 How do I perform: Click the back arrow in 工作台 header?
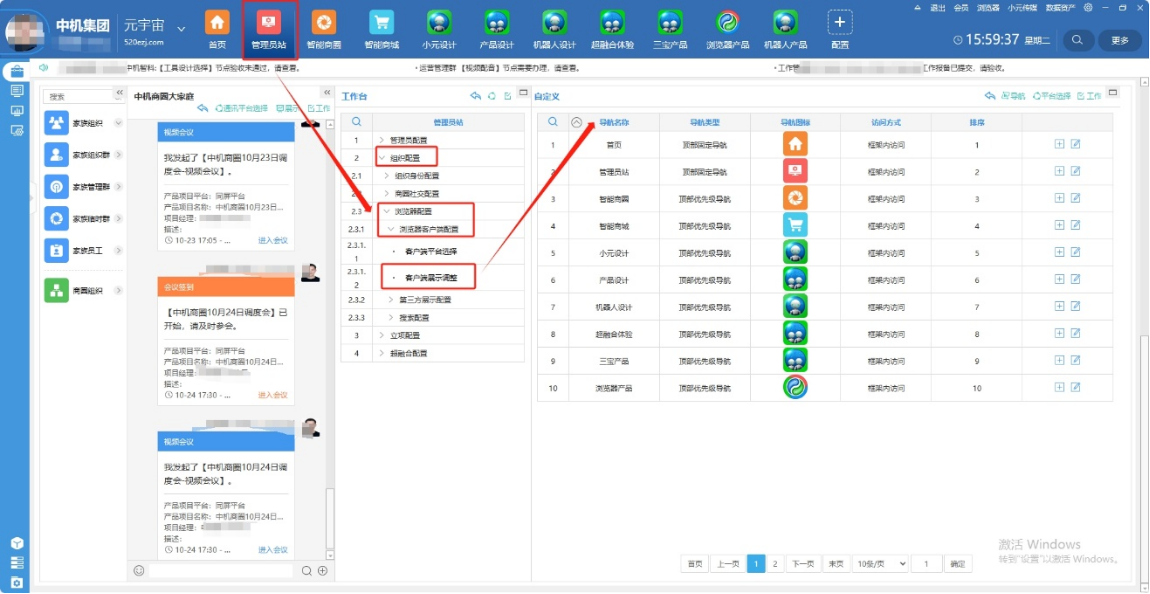475,96
